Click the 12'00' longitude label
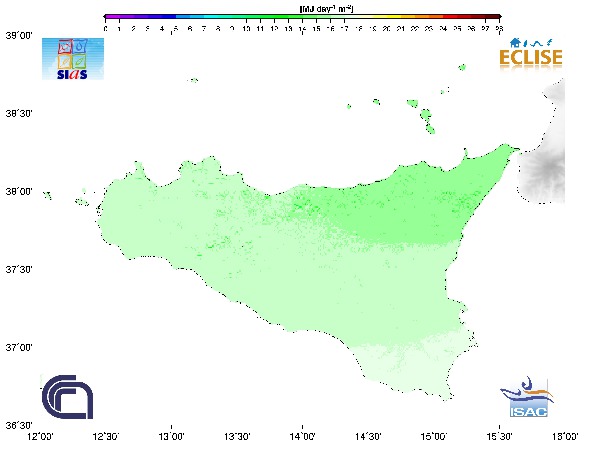The image size is (600, 450). pos(41,437)
